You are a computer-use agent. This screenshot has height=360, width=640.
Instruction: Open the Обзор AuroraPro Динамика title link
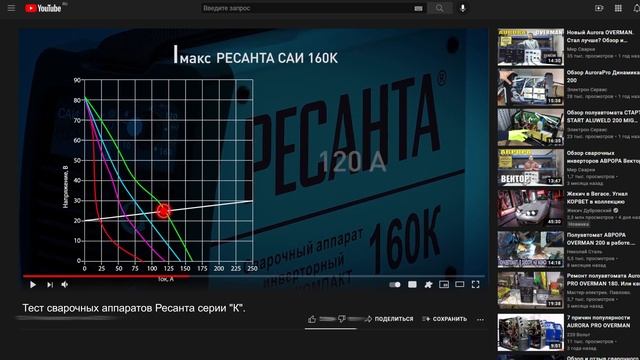[603, 76]
